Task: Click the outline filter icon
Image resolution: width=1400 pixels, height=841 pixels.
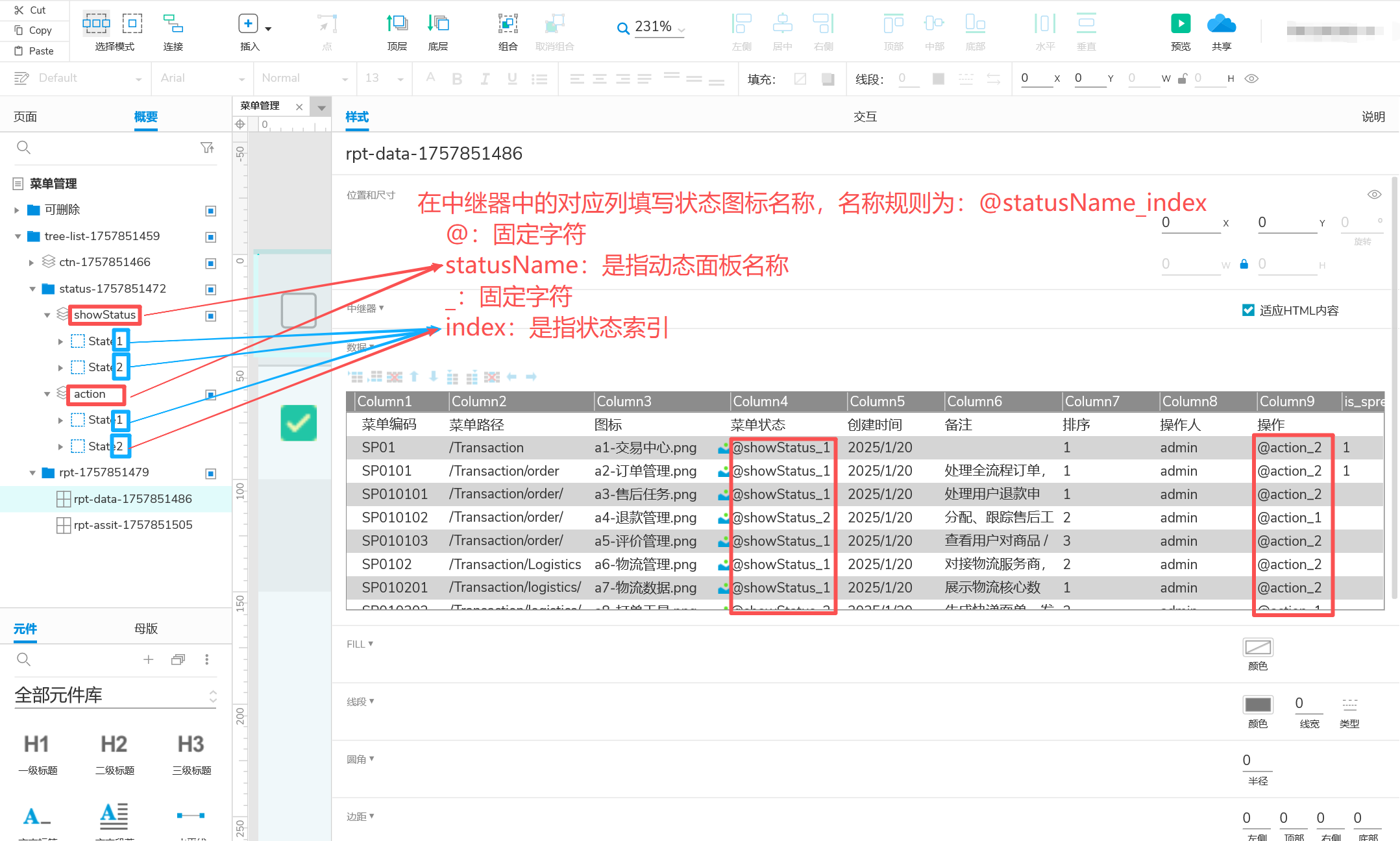Action: [x=207, y=148]
